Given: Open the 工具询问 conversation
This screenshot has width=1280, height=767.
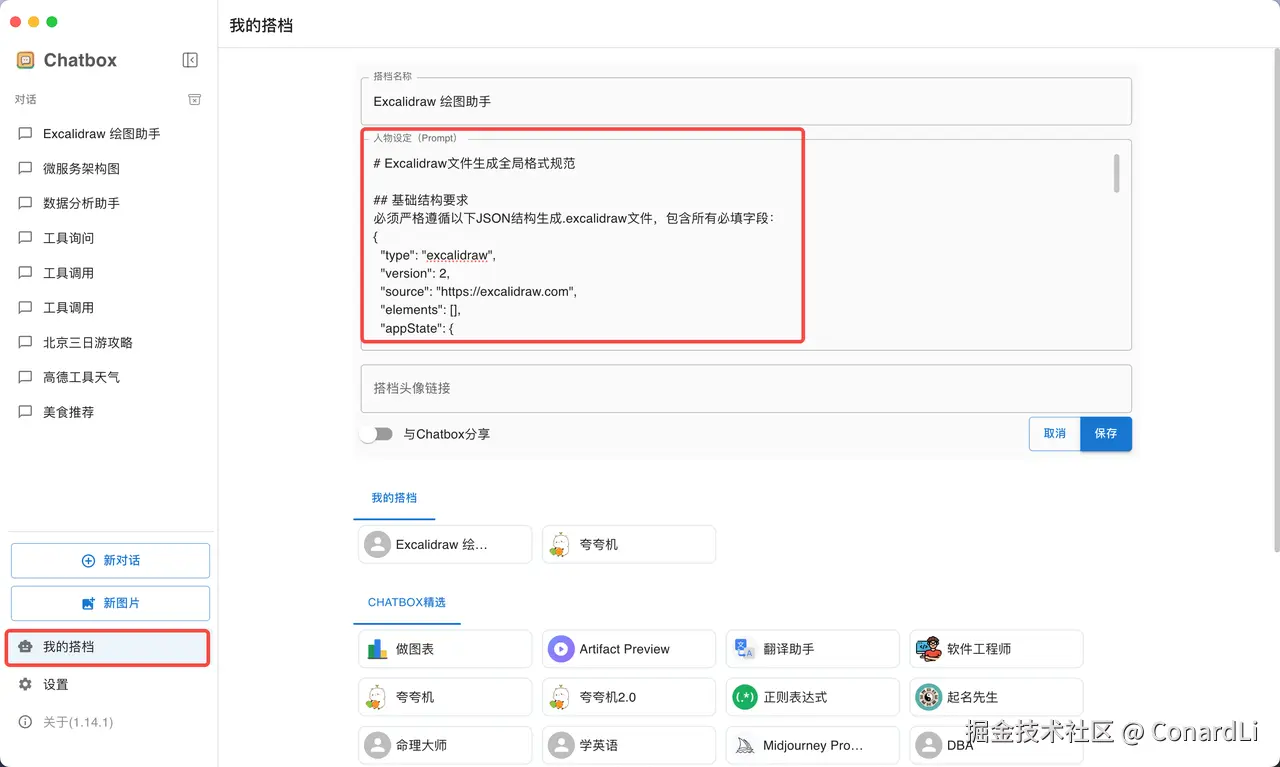Looking at the screenshot, I should [x=108, y=238].
